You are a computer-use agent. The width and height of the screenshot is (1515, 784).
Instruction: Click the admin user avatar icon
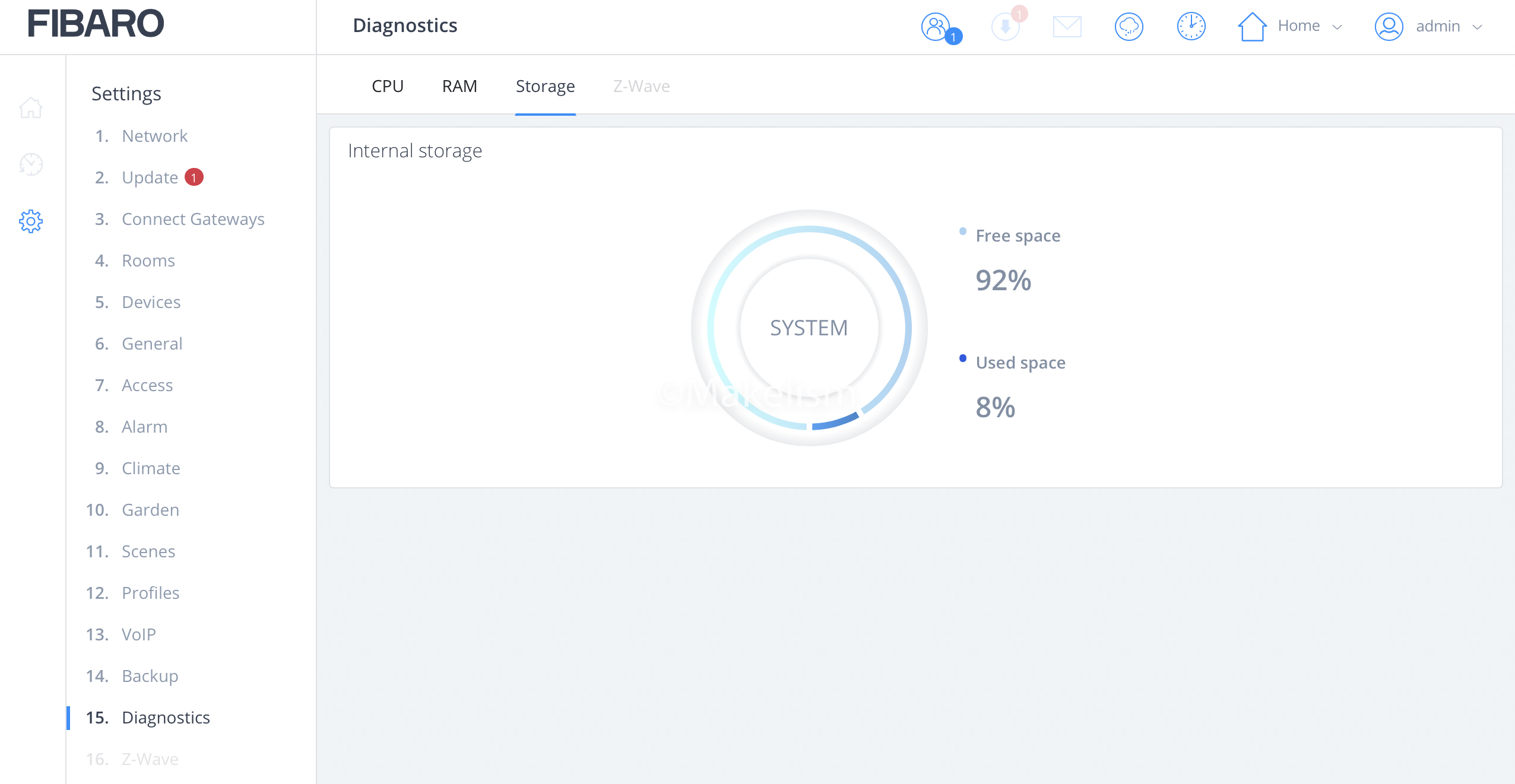pos(1389,27)
